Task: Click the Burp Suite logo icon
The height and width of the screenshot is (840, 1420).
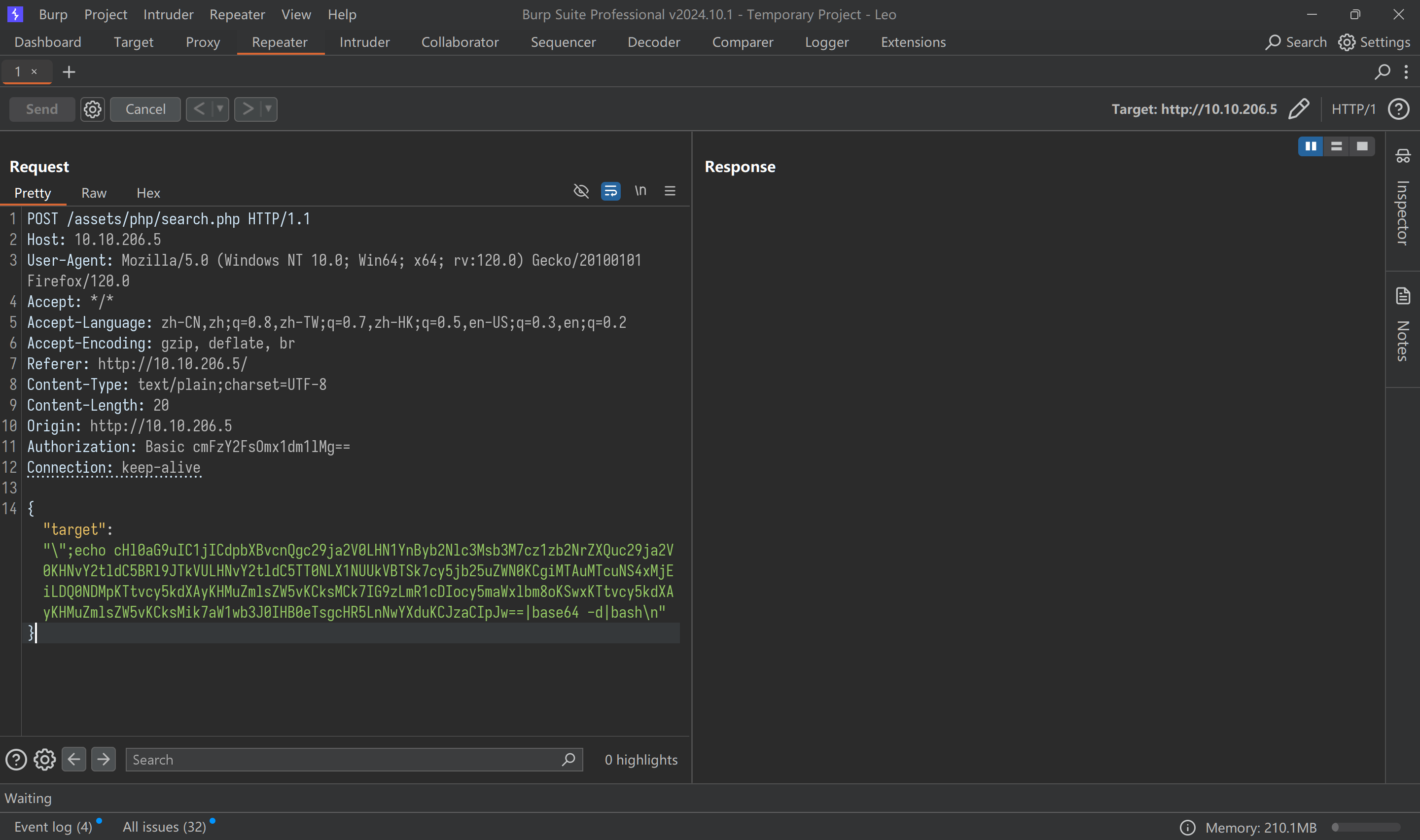Action: click(15, 14)
